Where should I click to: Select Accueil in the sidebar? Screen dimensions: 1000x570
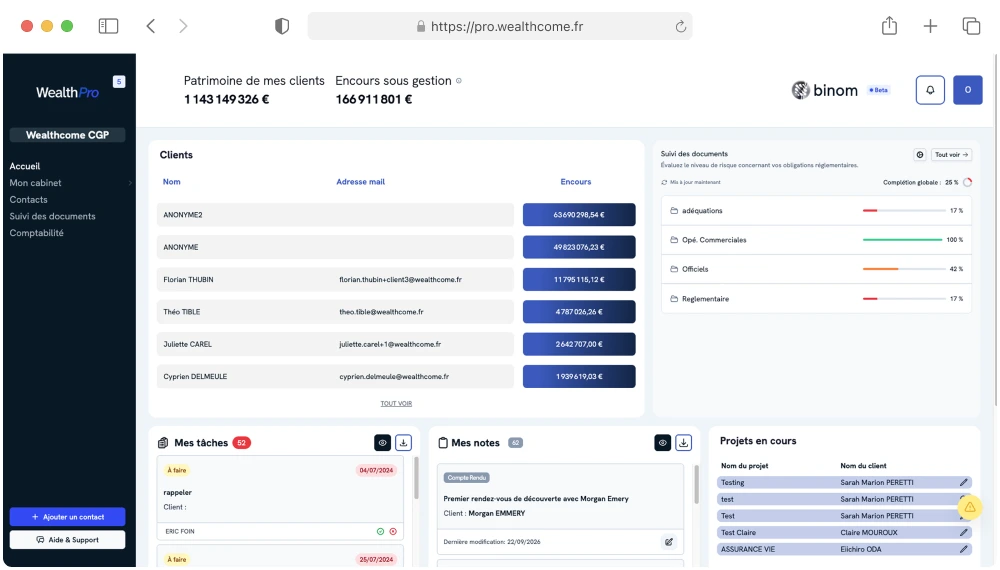pos(25,166)
